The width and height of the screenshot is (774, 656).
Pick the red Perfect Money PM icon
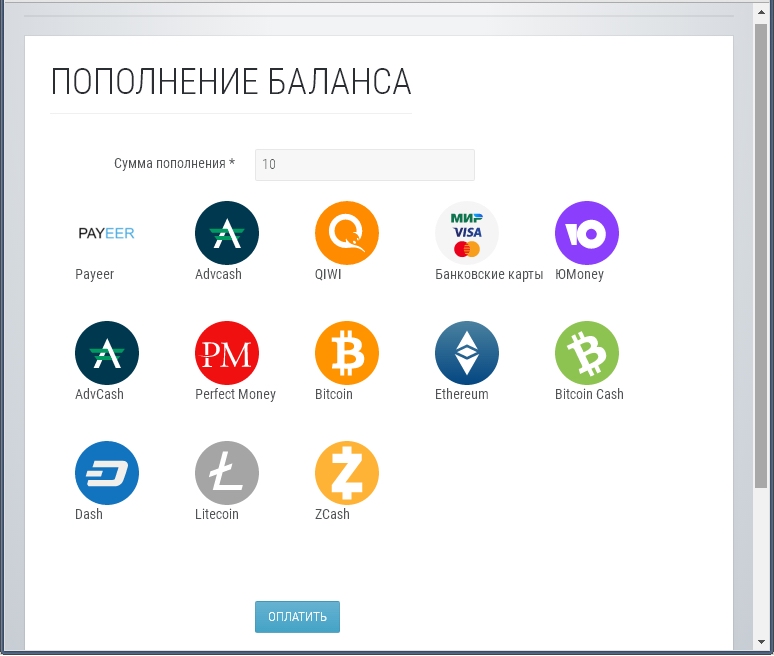pyautogui.click(x=227, y=353)
